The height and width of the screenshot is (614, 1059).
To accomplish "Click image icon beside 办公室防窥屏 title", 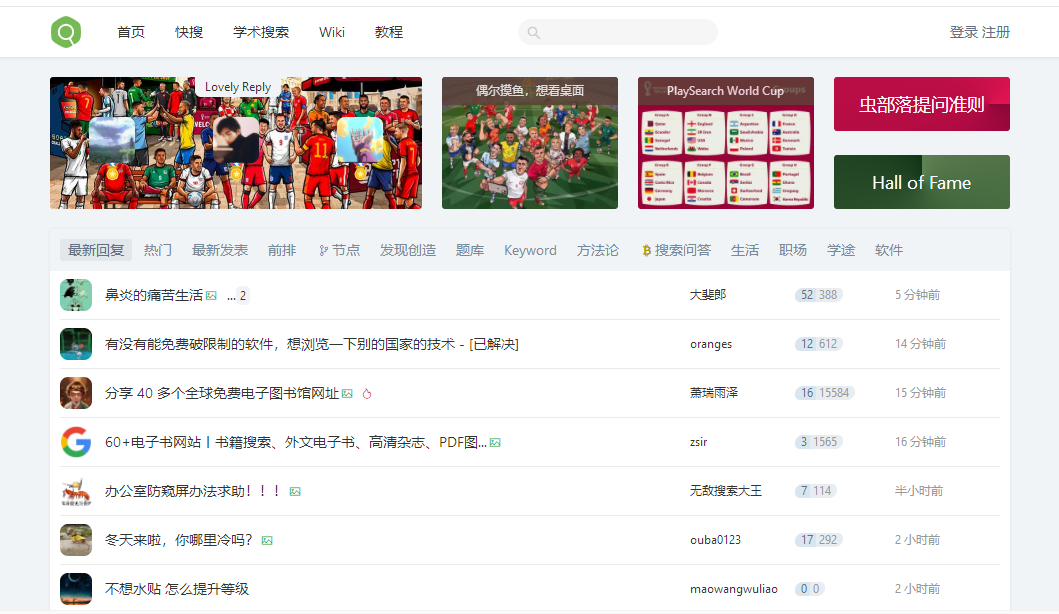I will 295,492.
